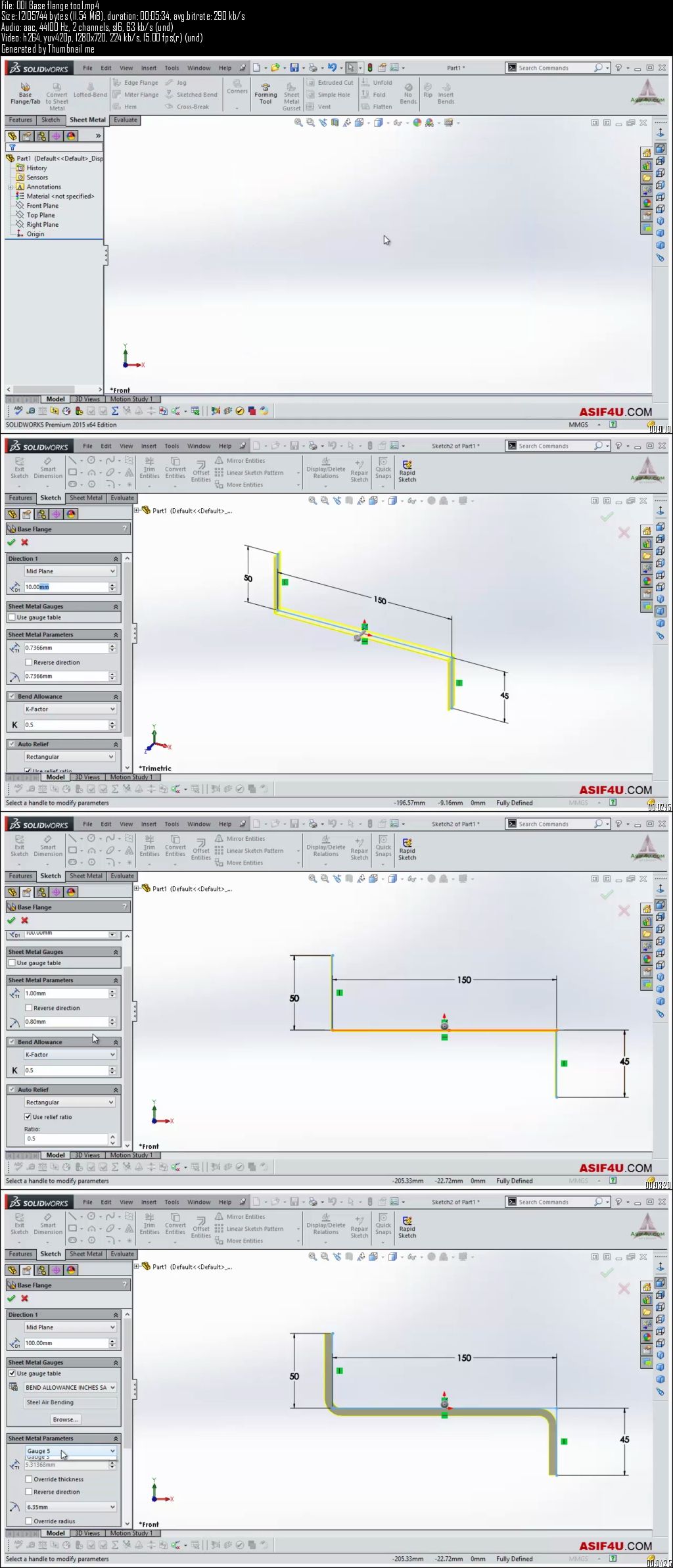Click the Cross-Break tool
673x1568 pixels.
[x=187, y=107]
